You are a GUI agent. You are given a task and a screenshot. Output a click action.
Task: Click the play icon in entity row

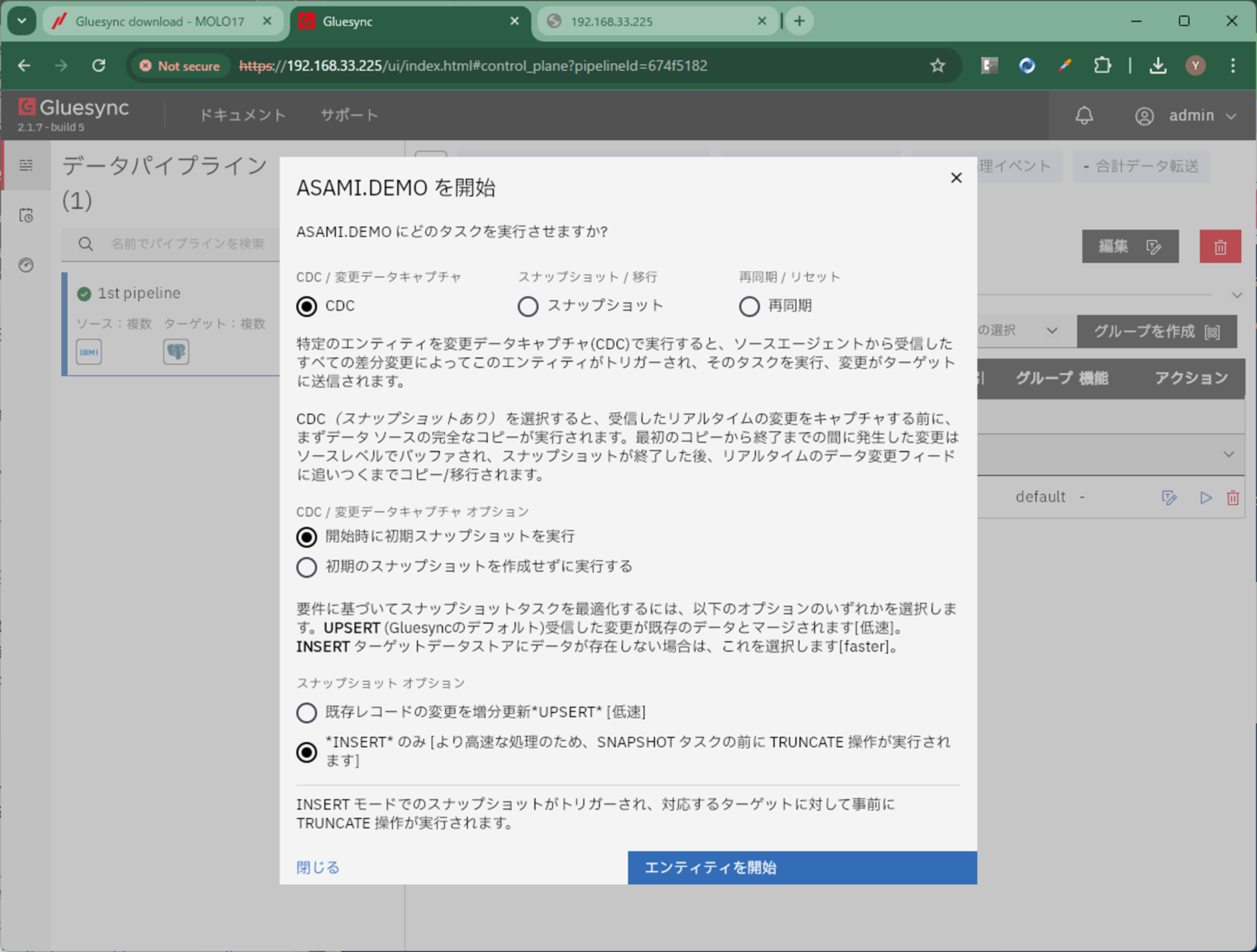click(1205, 498)
